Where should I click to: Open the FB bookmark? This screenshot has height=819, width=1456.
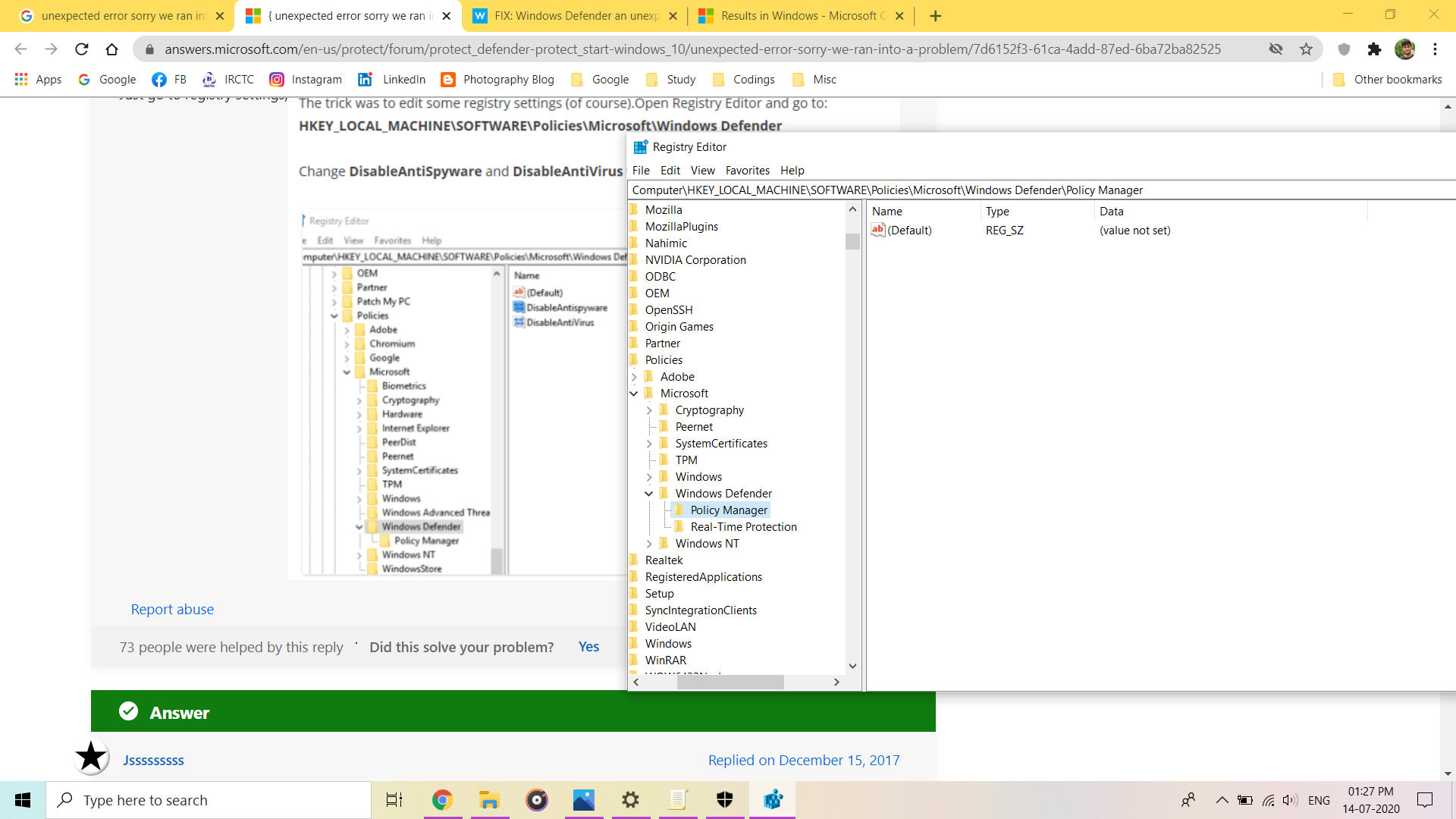coord(169,80)
